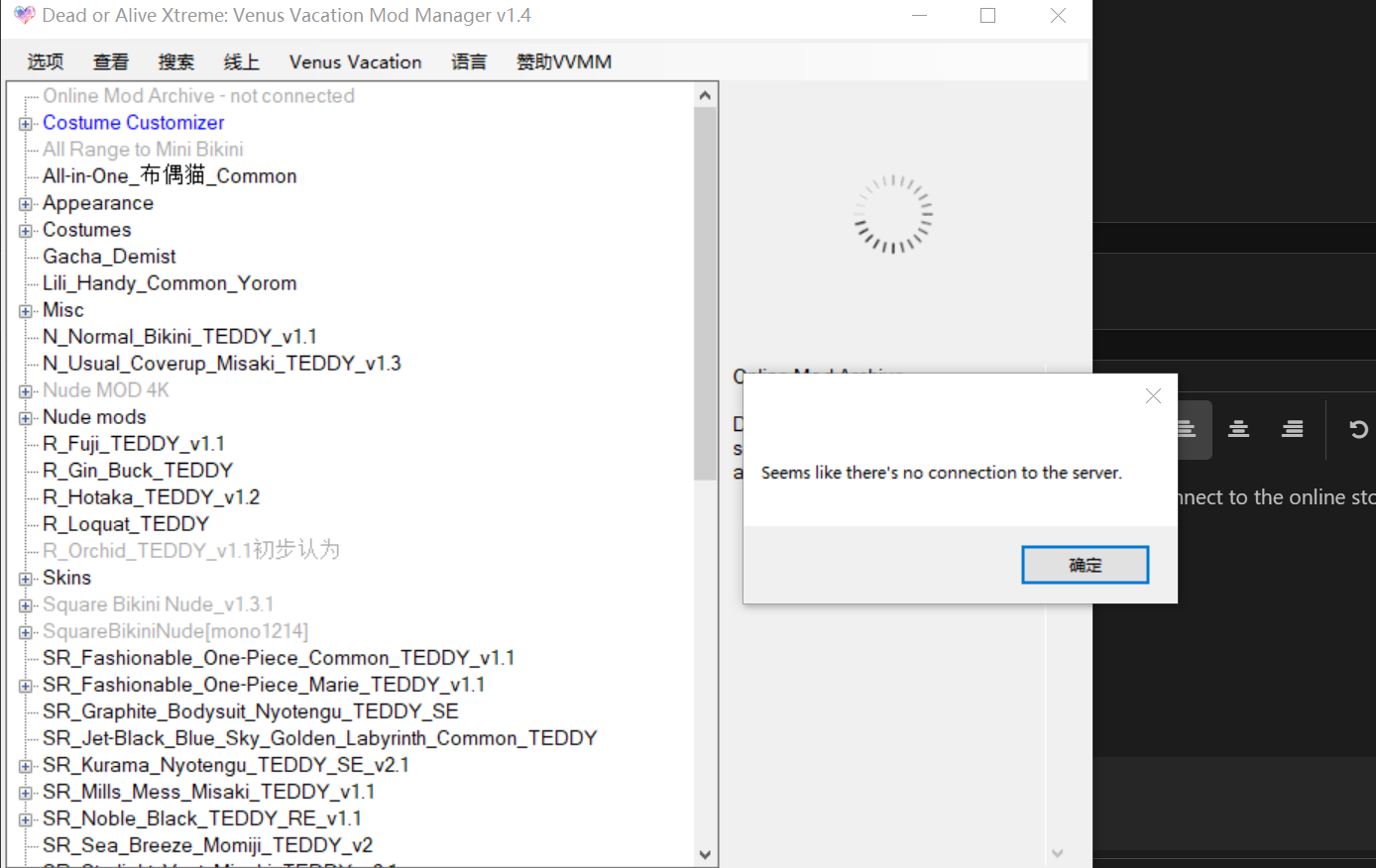Click the heart app icon in title bar
Viewport: 1376px width, 868px height.
(x=24, y=16)
